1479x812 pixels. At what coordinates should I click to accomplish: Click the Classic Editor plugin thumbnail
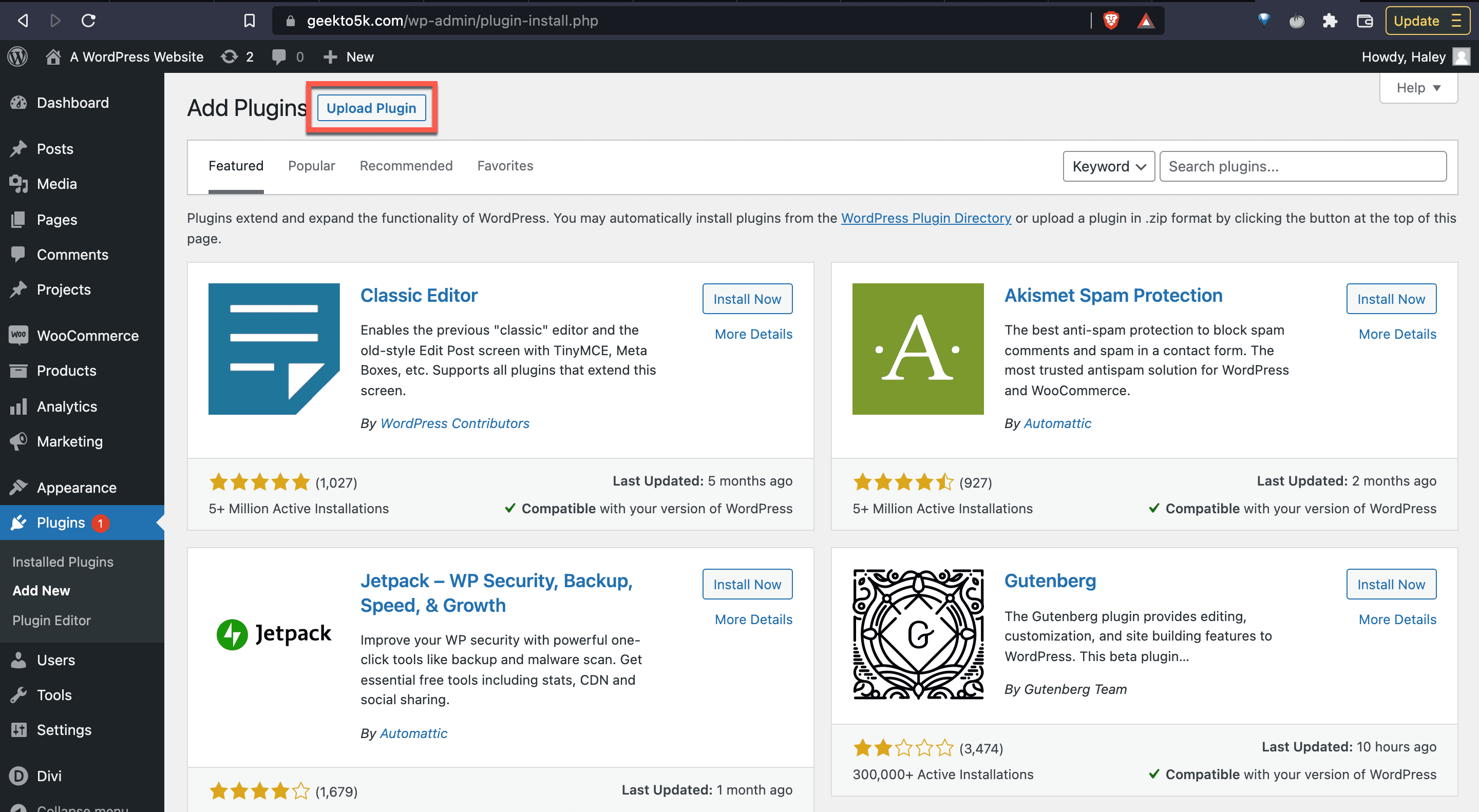click(x=274, y=349)
